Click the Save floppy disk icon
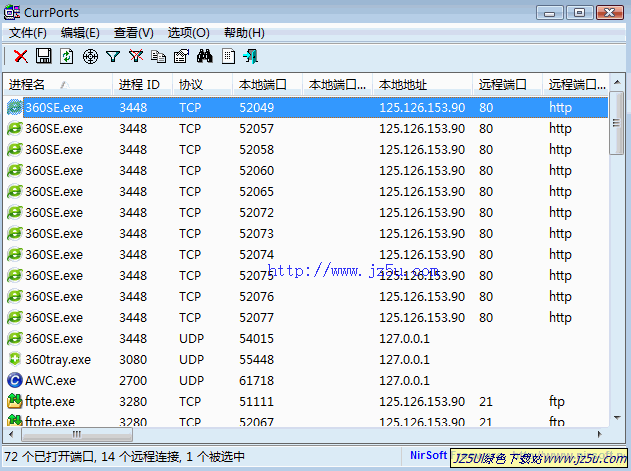This screenshot has height=471, width=631. [43, 56]
